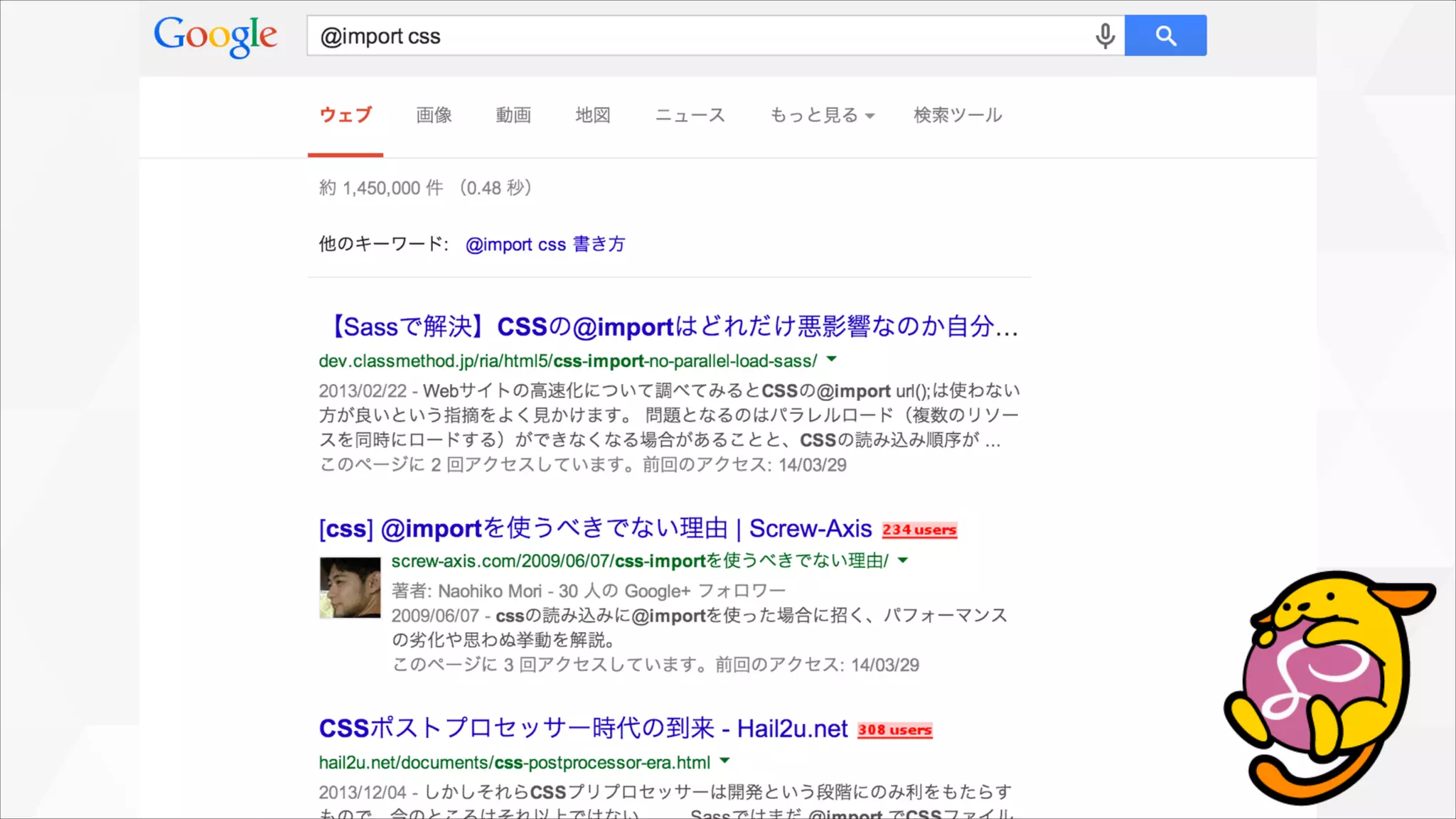This screenshot has width=1456, height=819.
Task: Click the search box containing @import css
Action: click(x=697, y=36)
